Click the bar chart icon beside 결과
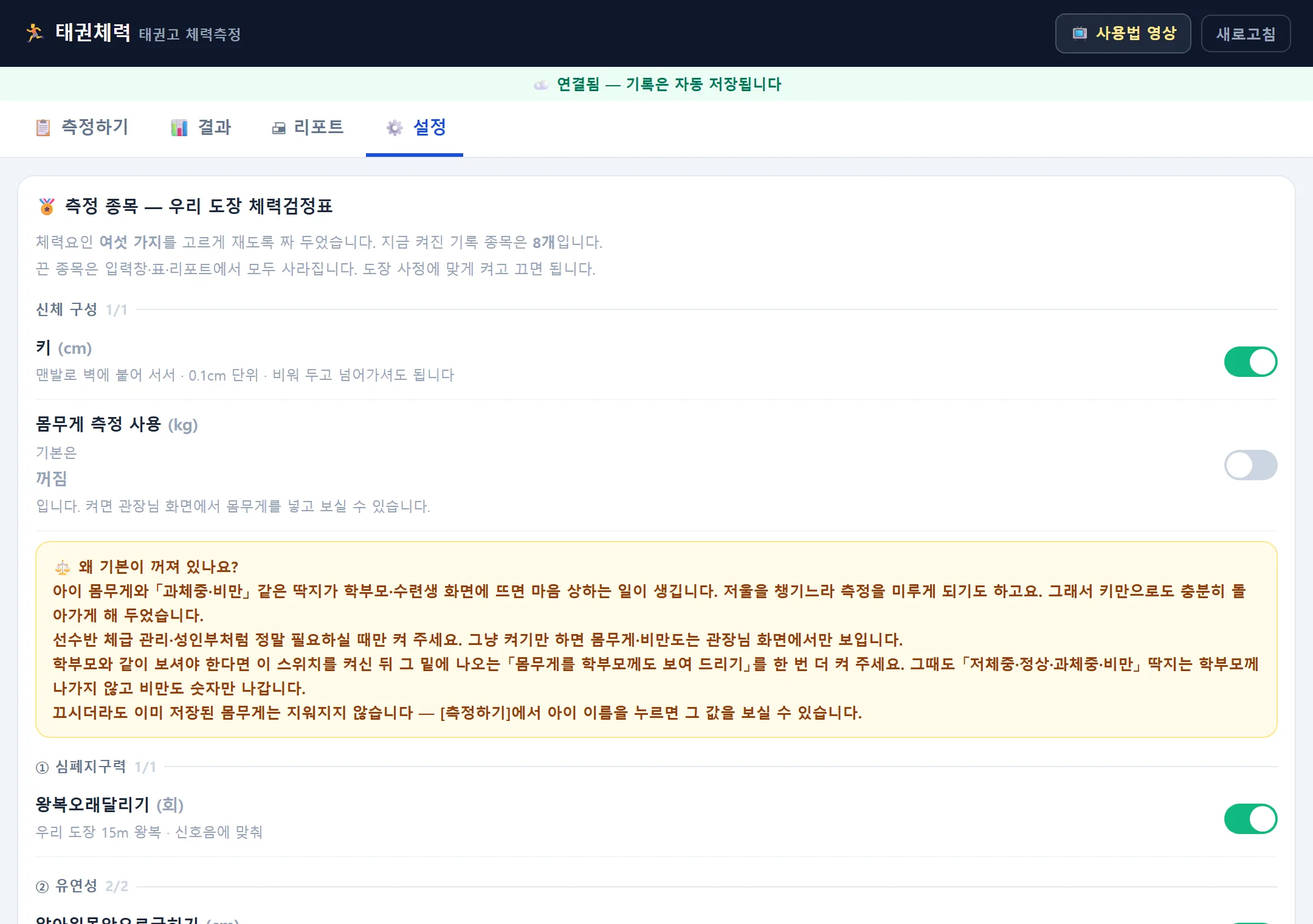Screen dimensions: 1313x924 click(x=179, y=128)
